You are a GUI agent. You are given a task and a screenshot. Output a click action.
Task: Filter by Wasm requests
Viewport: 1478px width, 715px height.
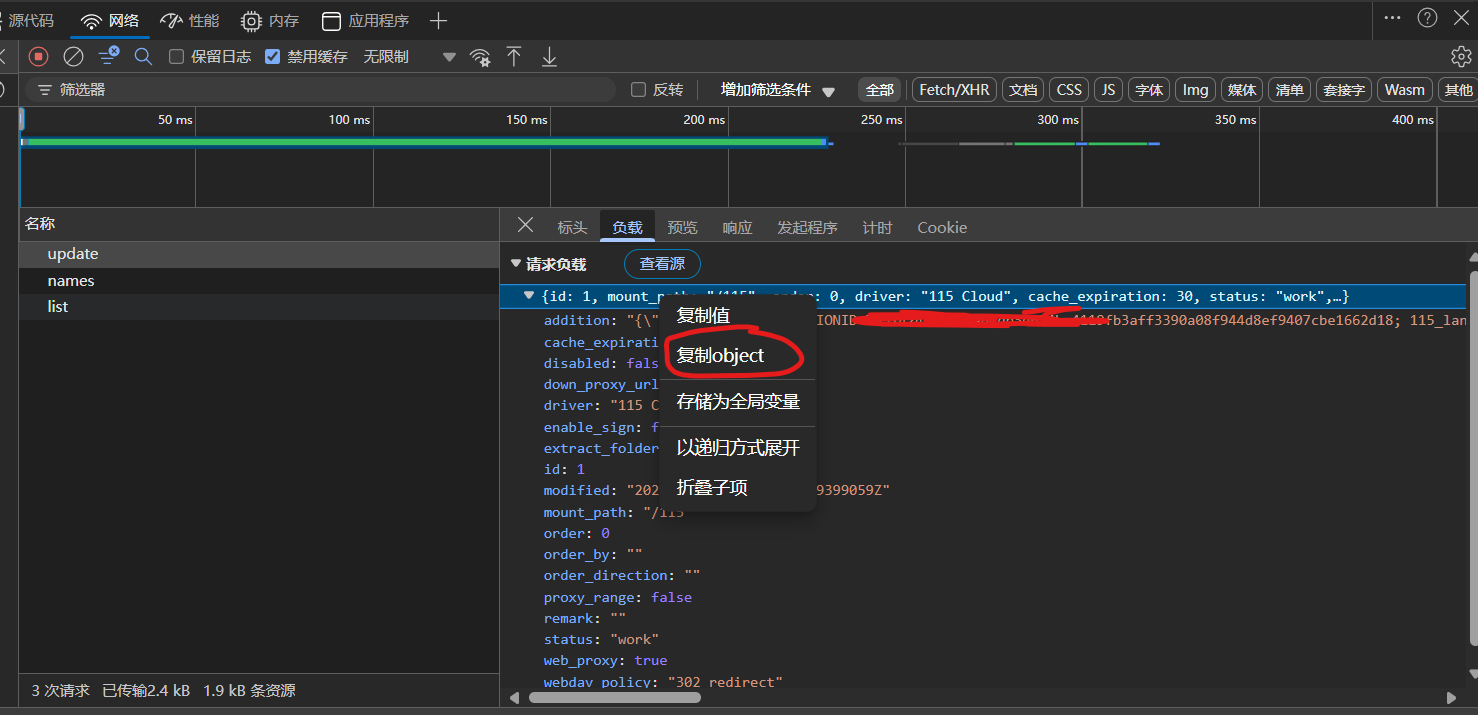(1404, 90)
